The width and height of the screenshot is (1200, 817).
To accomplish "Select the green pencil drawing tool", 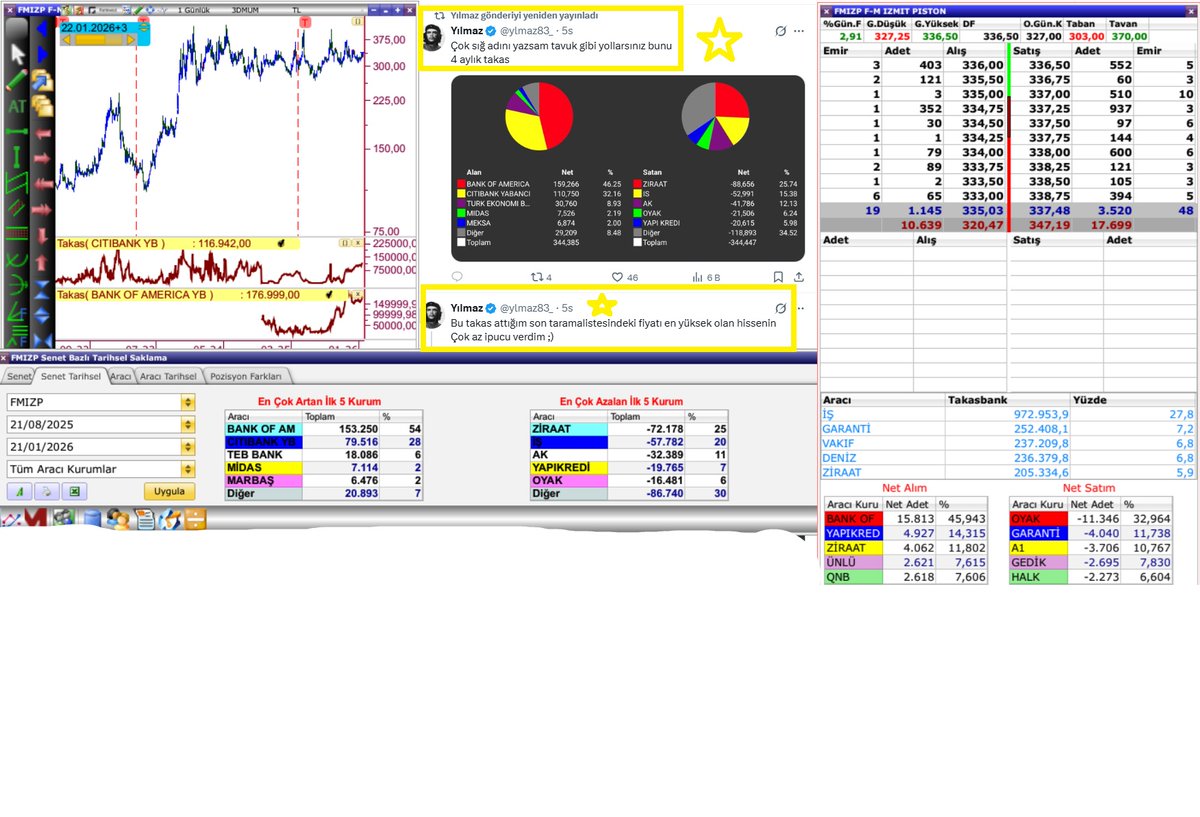I will (17, 80).
